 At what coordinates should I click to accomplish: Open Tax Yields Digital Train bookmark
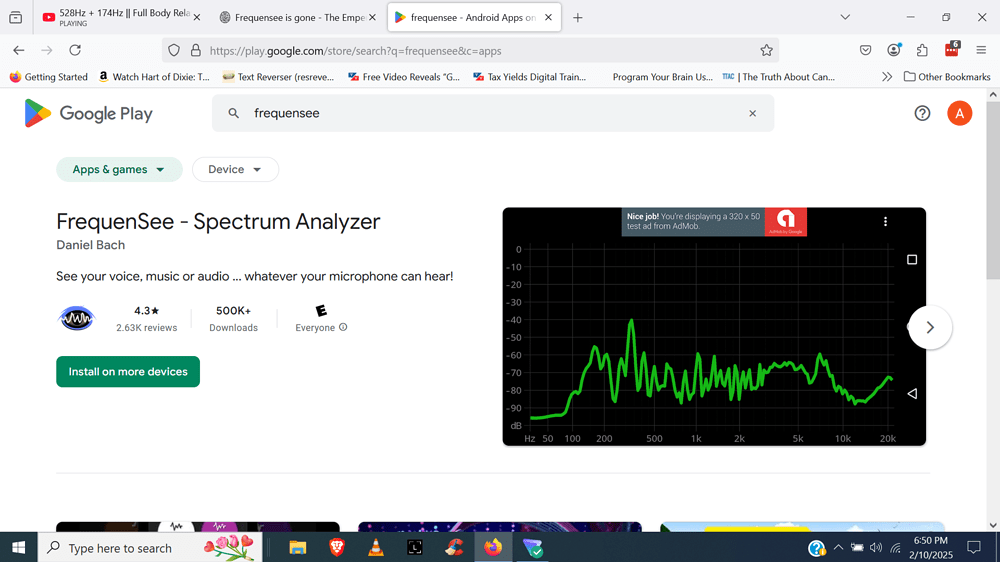pyautogui.click(x=529, y=77)
